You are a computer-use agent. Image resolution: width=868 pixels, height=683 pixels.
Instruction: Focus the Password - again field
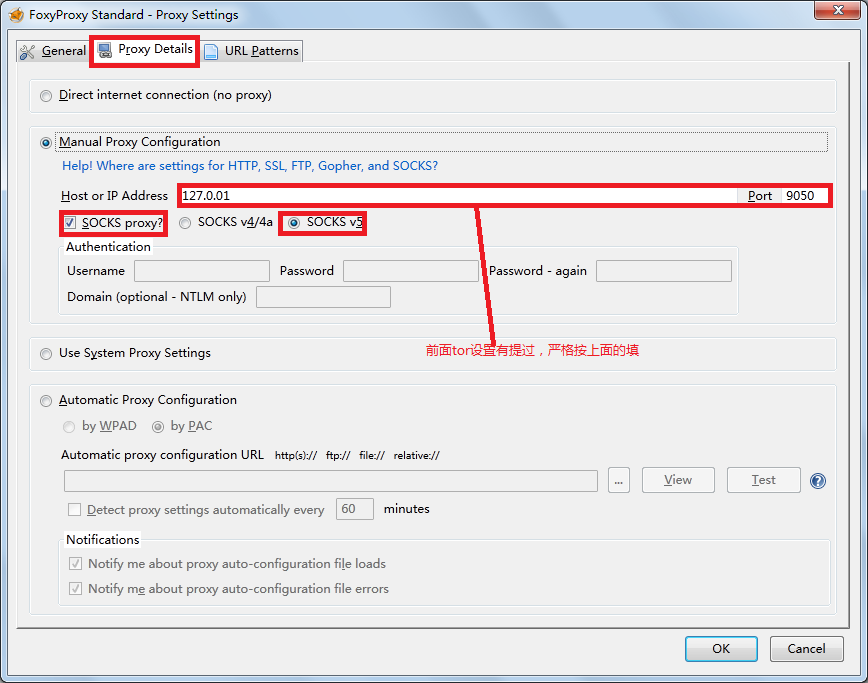664,271
